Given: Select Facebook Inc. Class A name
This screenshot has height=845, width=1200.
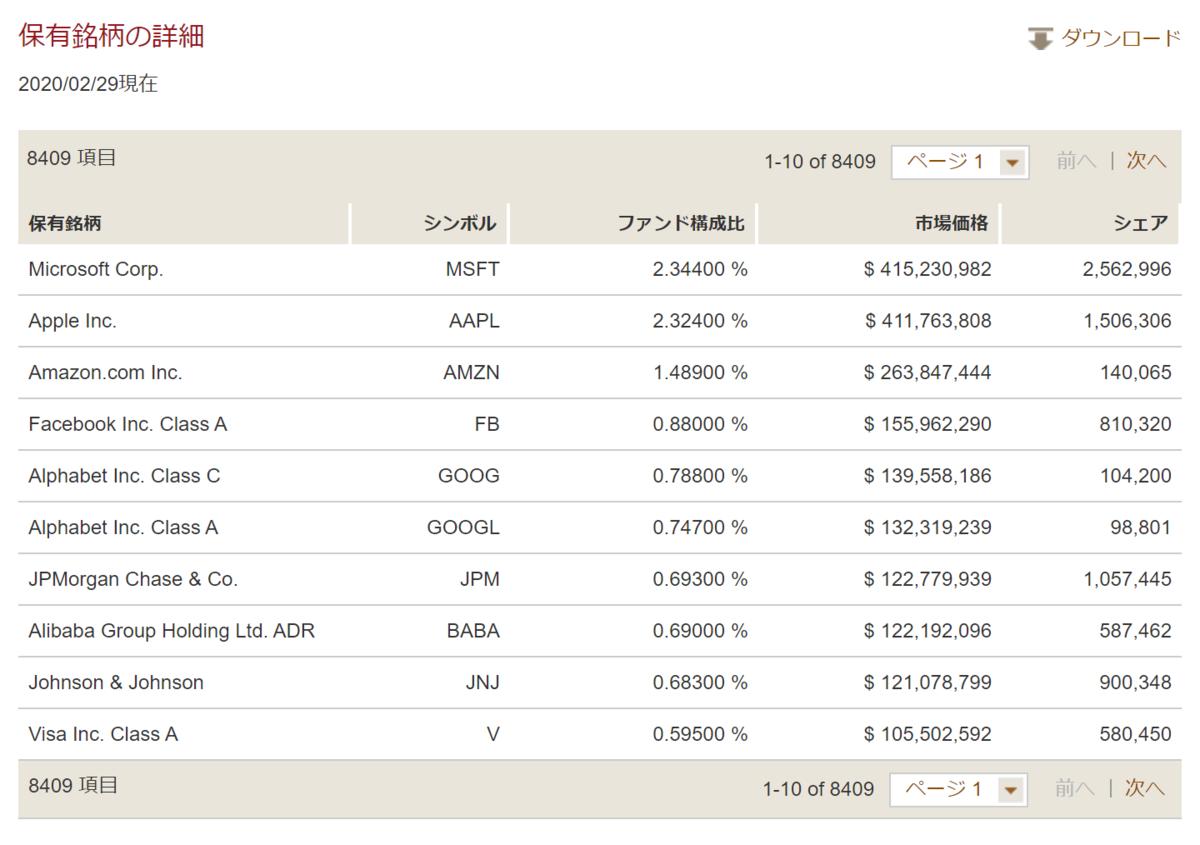Looking at the screenshot, I should click(128, 424).
